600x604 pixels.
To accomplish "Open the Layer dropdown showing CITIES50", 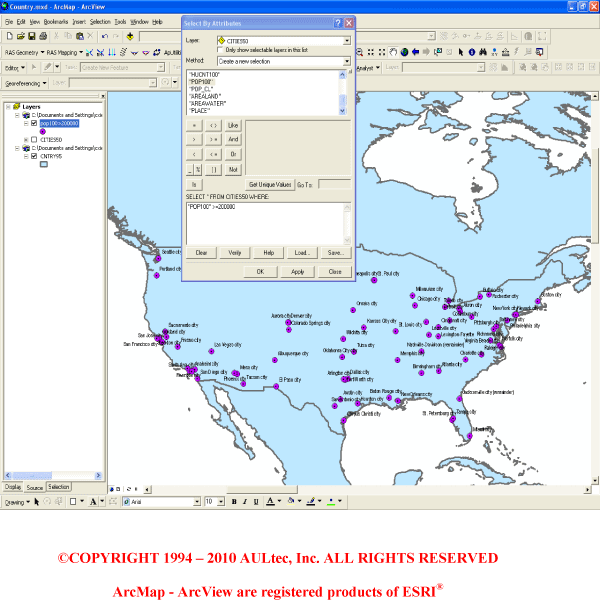I will [347, 40].
